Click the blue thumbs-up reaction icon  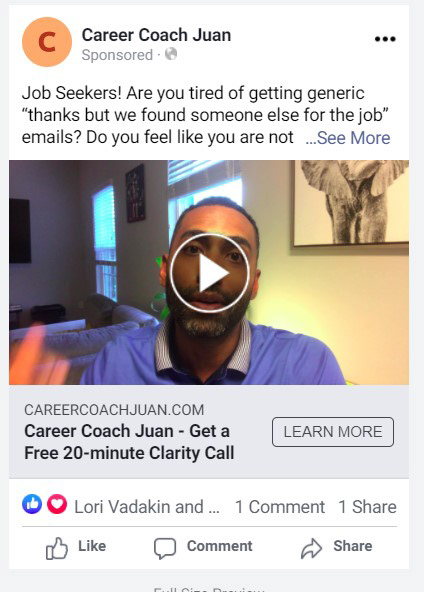click(x=32, y=504)
